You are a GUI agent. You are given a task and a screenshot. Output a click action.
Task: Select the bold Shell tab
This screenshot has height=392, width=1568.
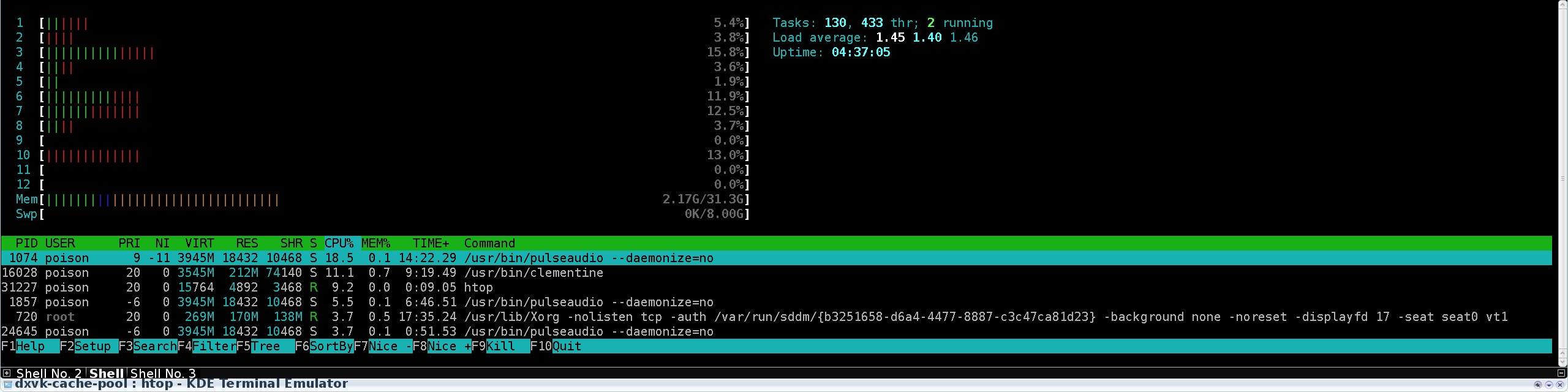pos(107,373)
